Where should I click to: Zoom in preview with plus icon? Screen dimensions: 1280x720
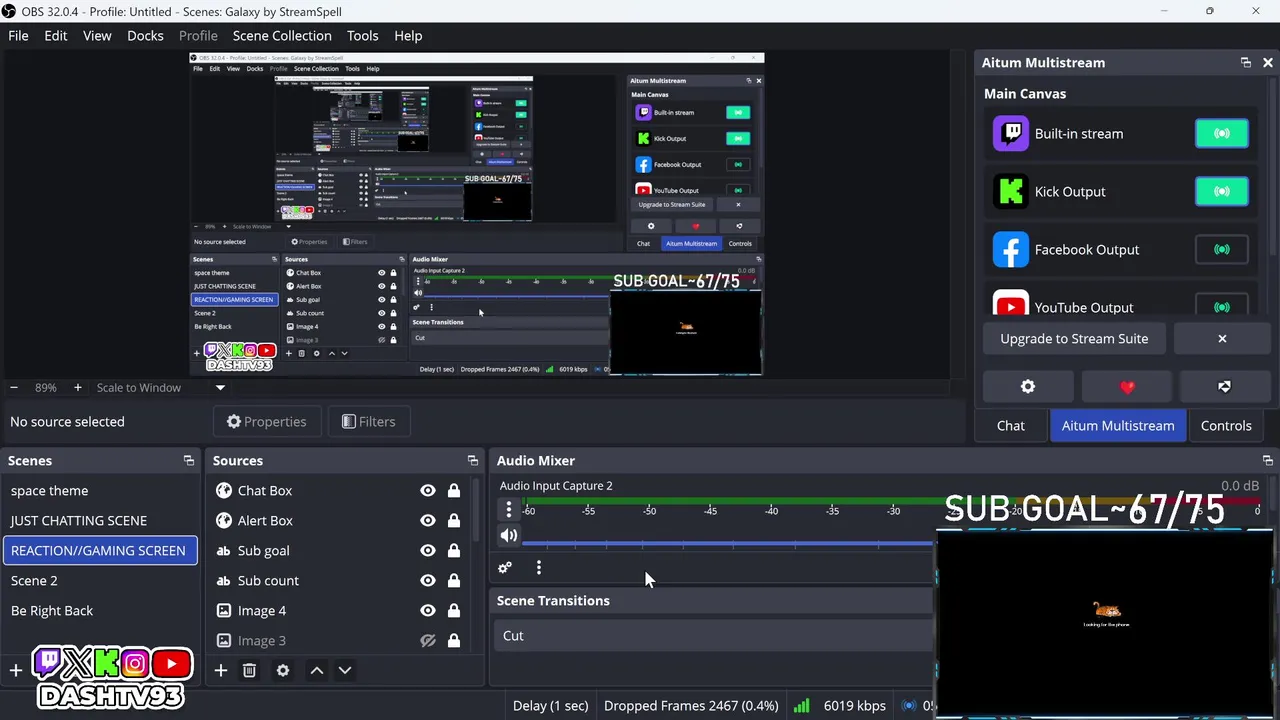(77, 387)
